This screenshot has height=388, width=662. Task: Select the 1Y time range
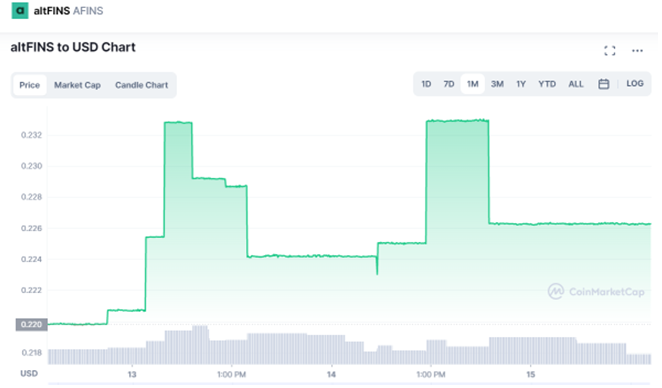point(521,84)
